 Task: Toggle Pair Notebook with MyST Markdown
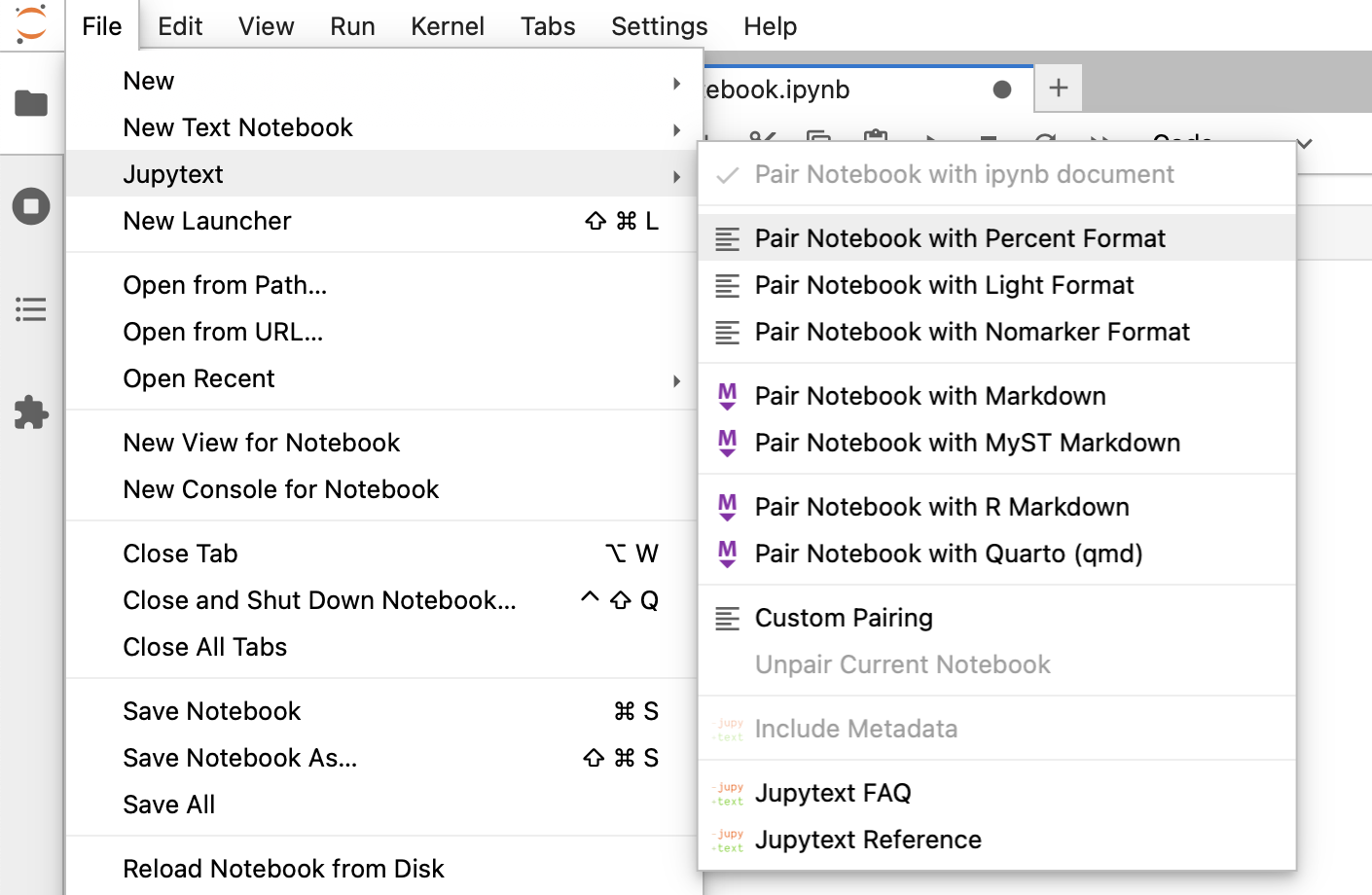[x=967, y=443]
